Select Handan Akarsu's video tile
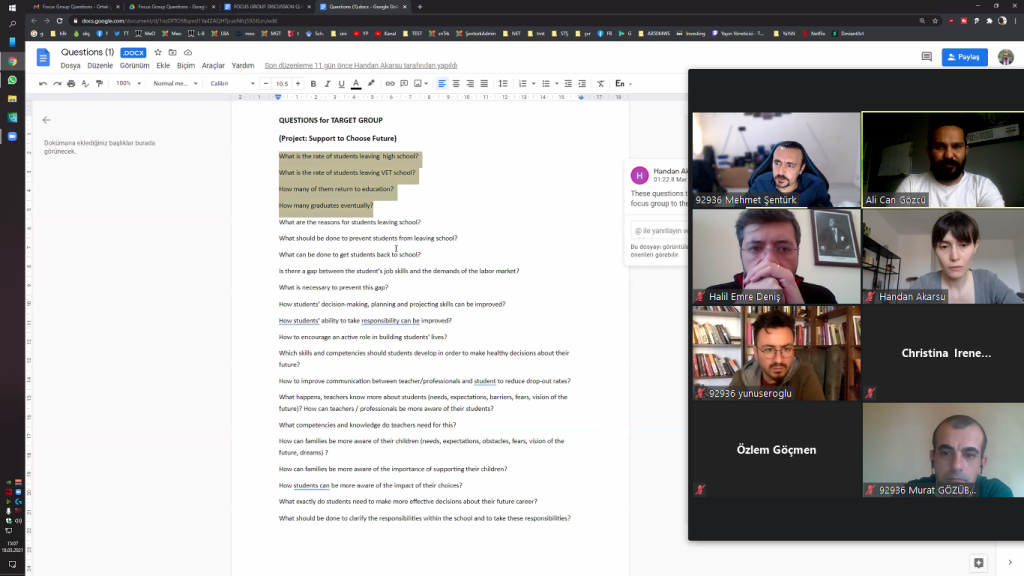The height and width of the screenshot is (576, 1024). (943, 257)
